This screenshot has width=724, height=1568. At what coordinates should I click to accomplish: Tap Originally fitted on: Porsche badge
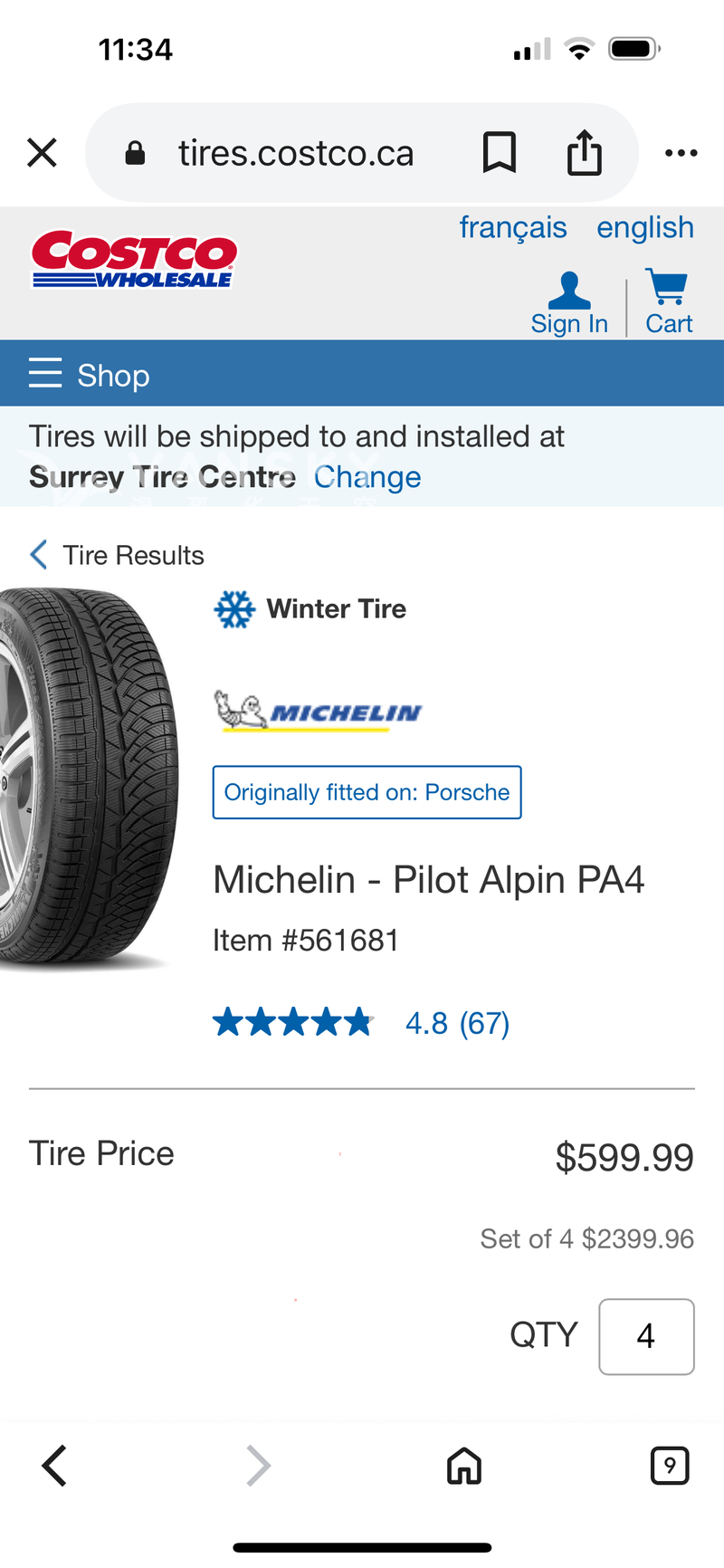point(367,792)
